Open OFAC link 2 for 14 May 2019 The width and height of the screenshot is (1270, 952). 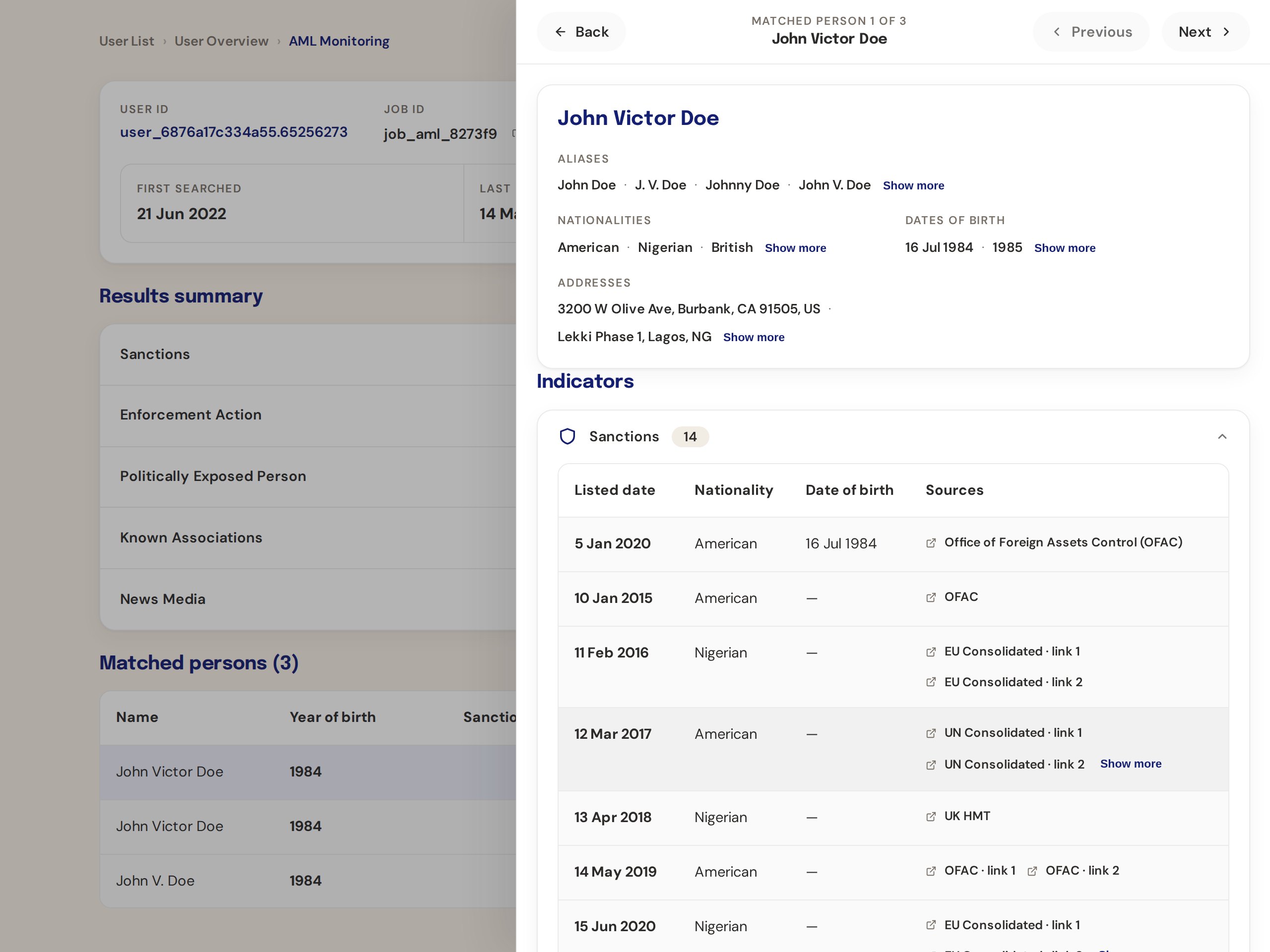click(1081, 871)
